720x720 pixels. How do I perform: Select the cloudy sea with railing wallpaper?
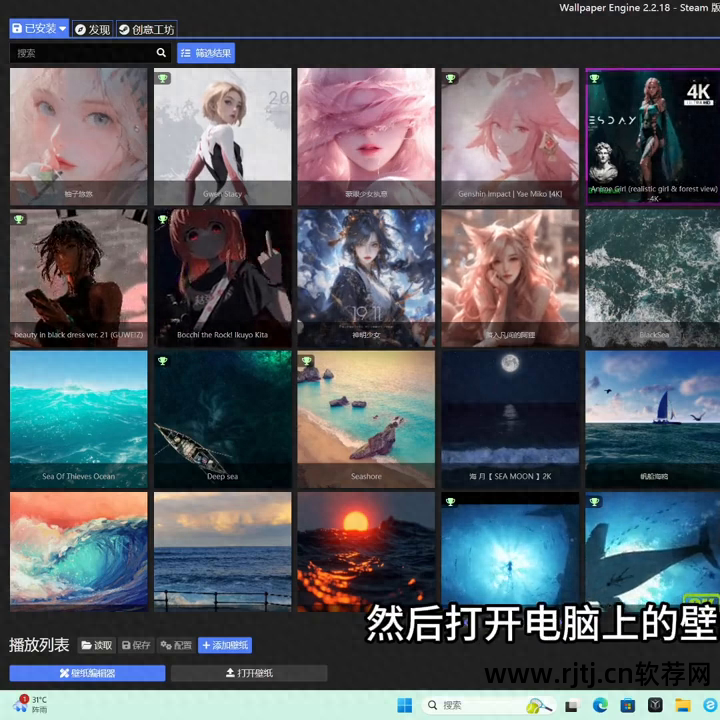pyautogui.click(x=223, y=552)
